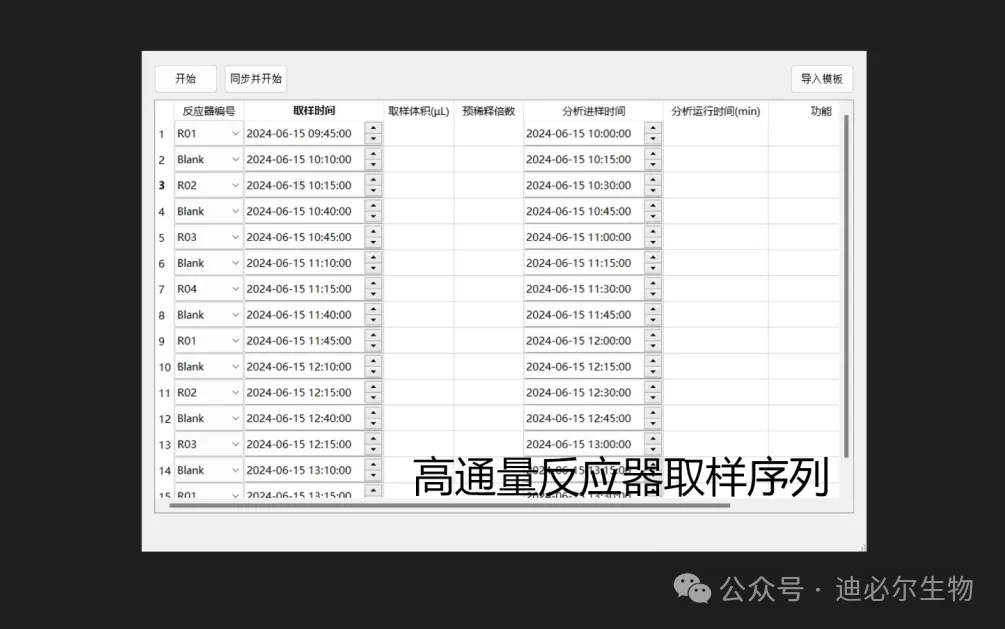
Task: Click the down arrow on row 2 sampling time
Action: [x=371, y=163]
